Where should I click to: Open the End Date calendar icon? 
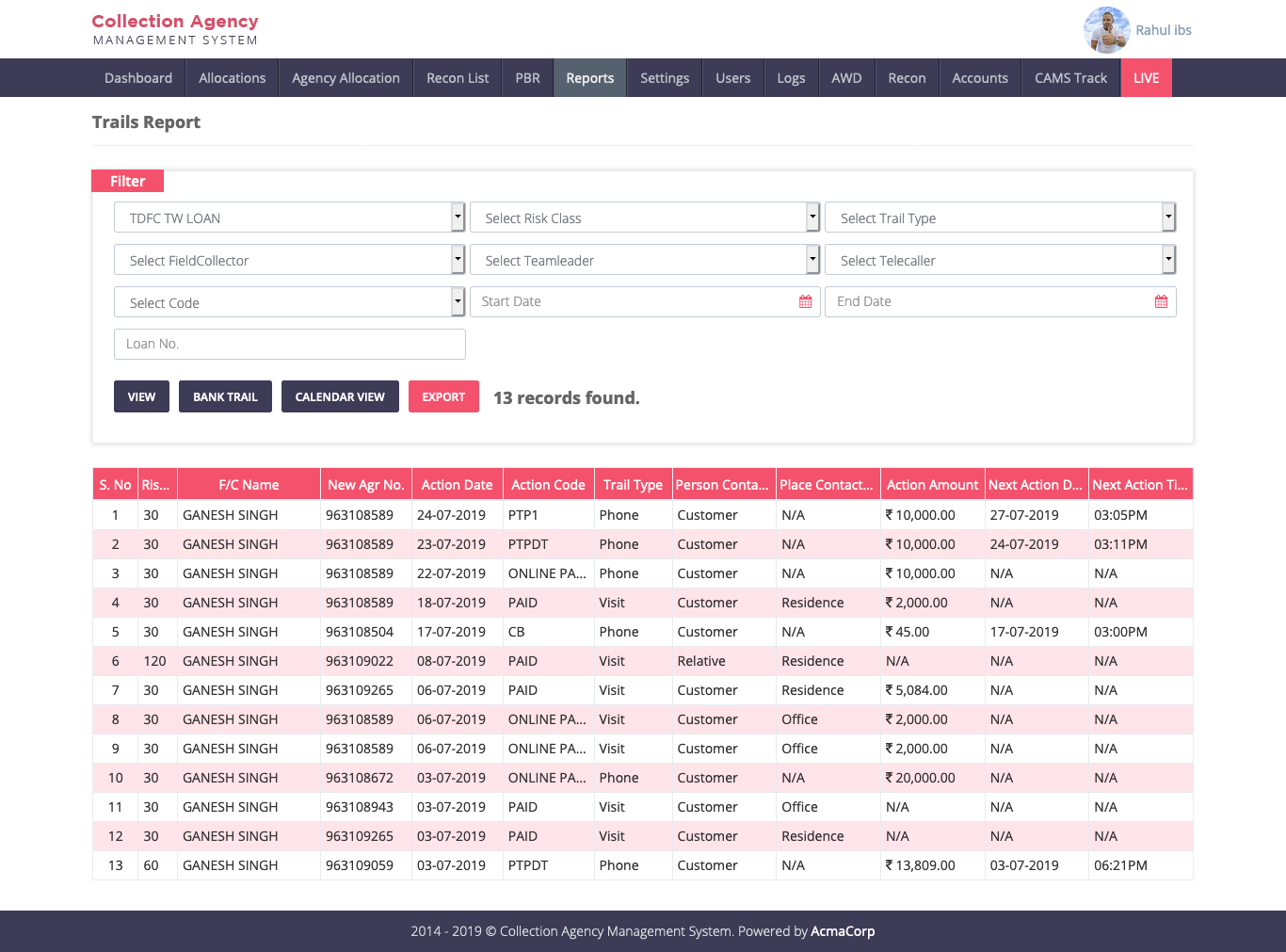tap(1161, 301)
